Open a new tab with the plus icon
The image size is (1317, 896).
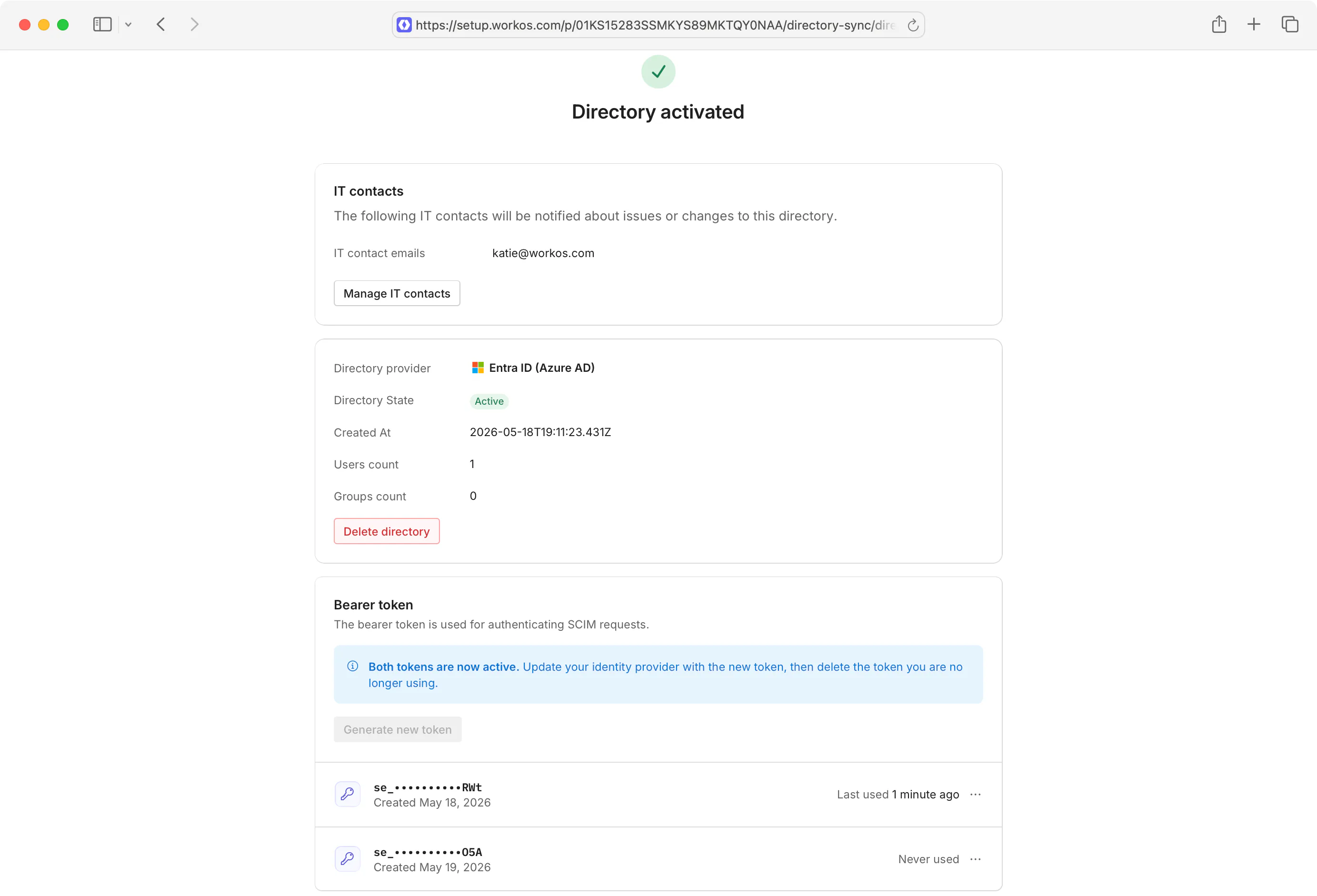pyautogui.click(x=1254, y=24)
